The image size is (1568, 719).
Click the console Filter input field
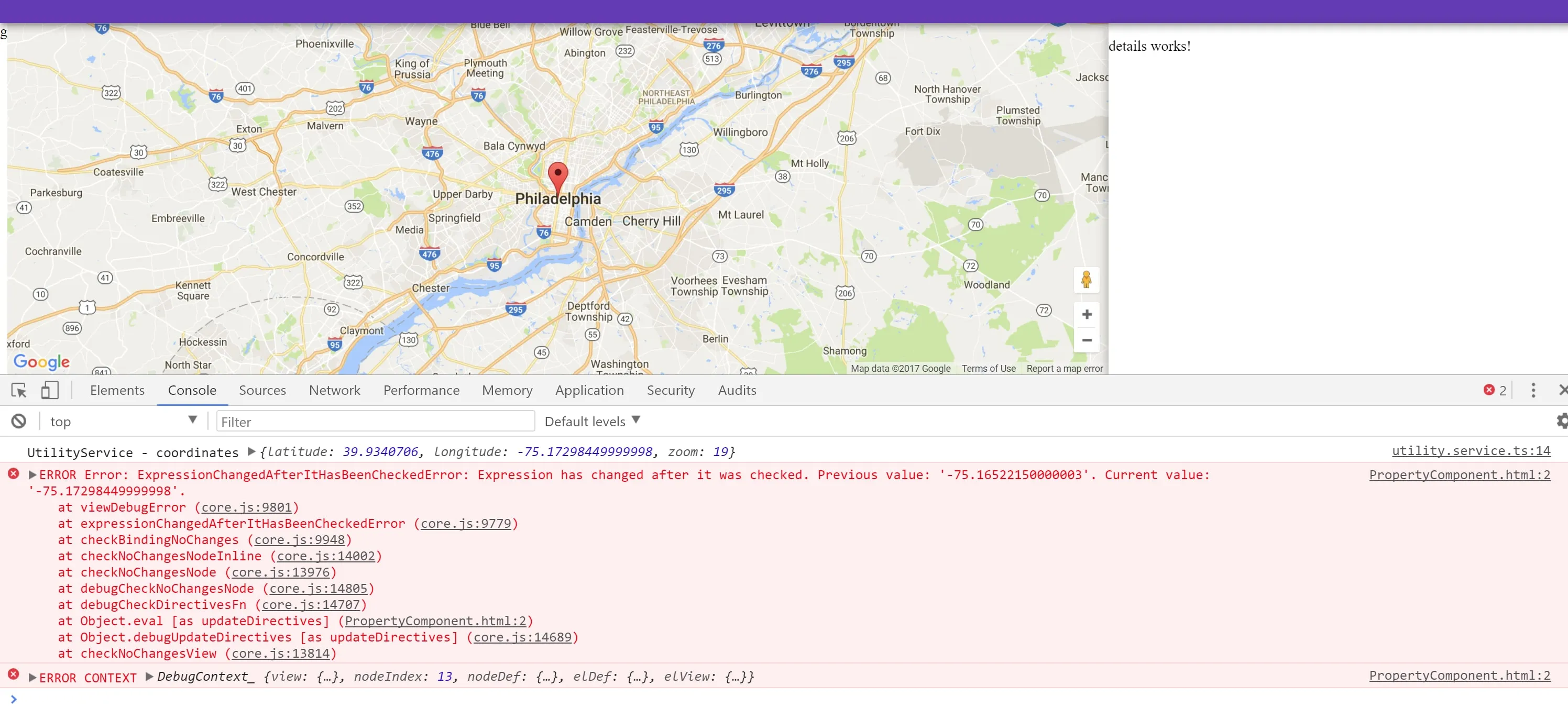375,421
